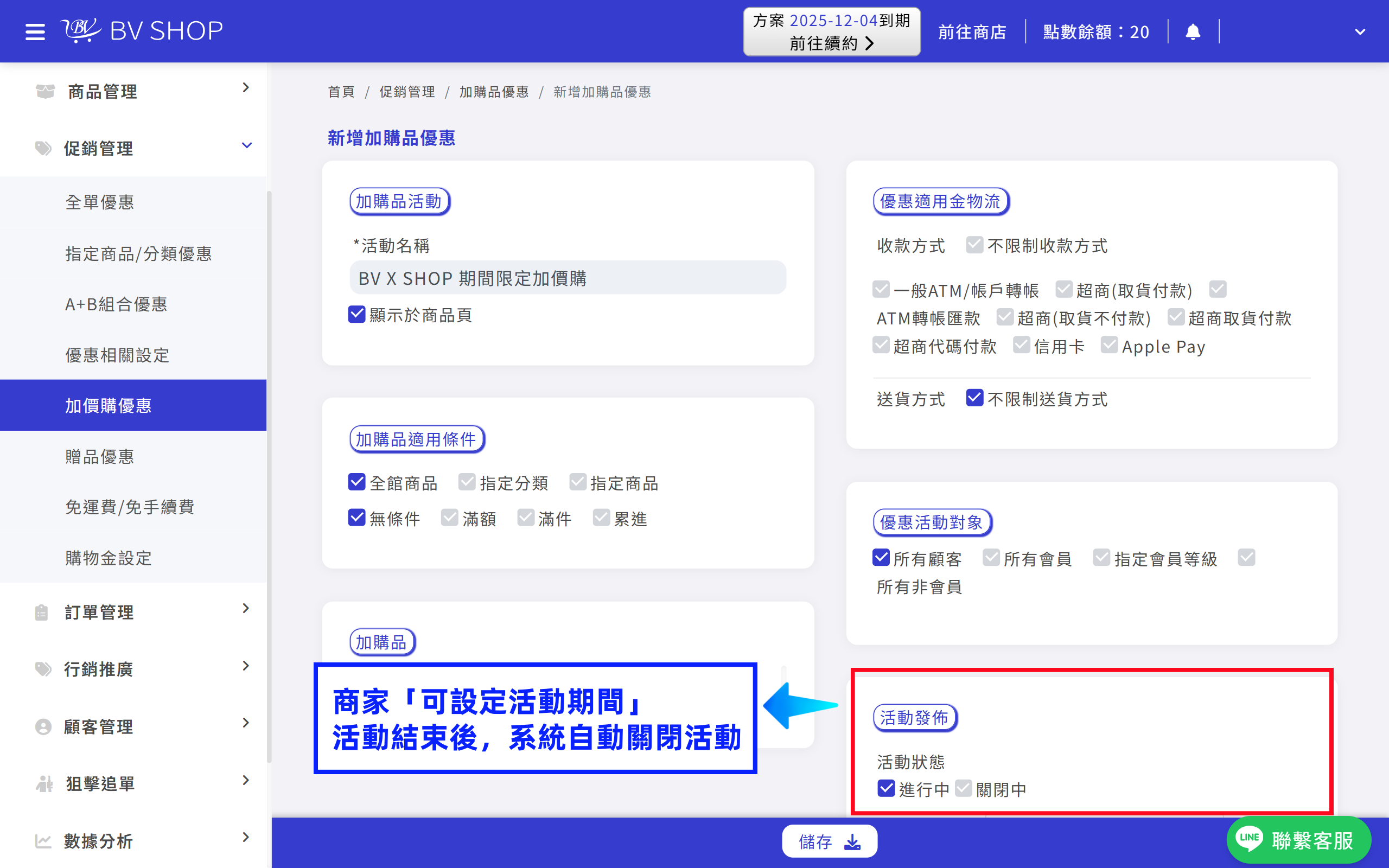Open the account dropdown arrow
Screen dimensions: 1389x868
click(1360, 32)
